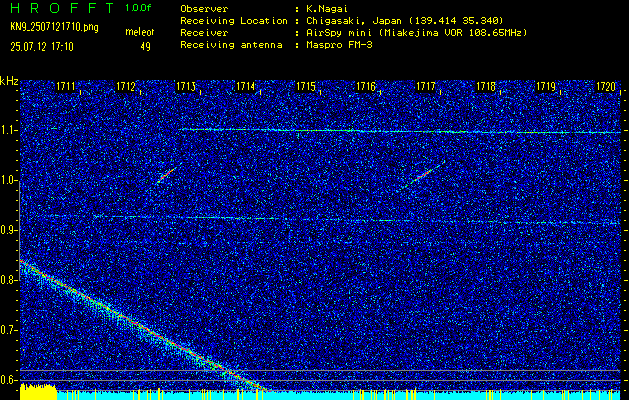The width and height of the screenshot is (629, 400).
Task: Click the 1719 time marker
Action: pos(546,86)
